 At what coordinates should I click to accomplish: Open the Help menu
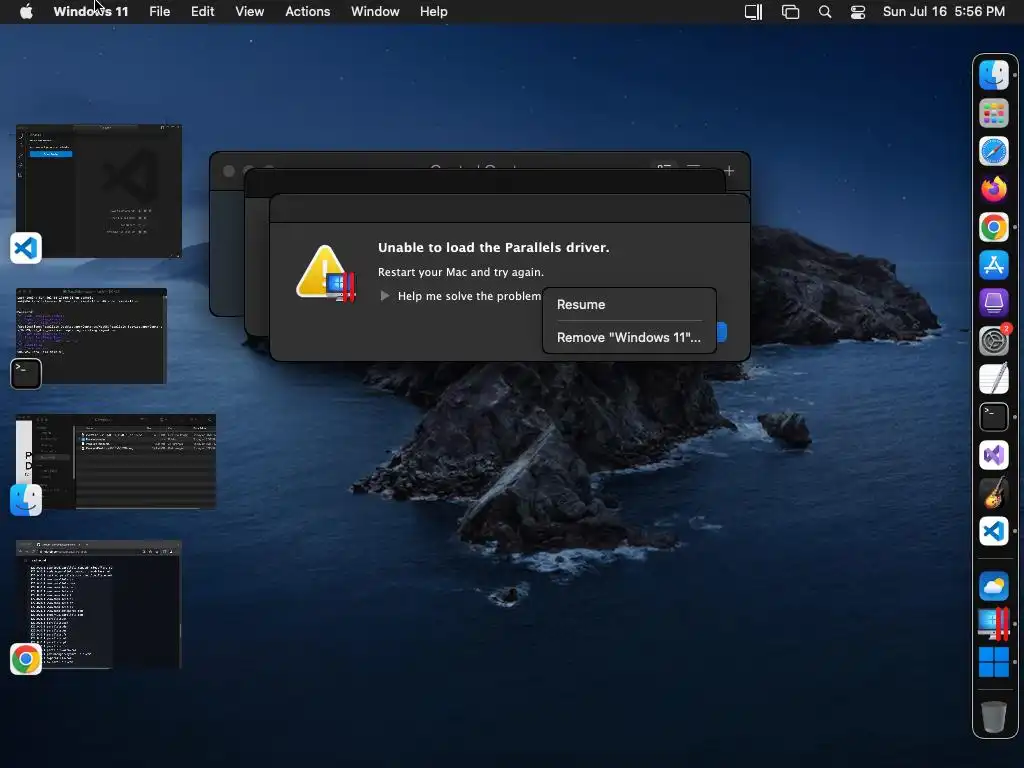434,12
